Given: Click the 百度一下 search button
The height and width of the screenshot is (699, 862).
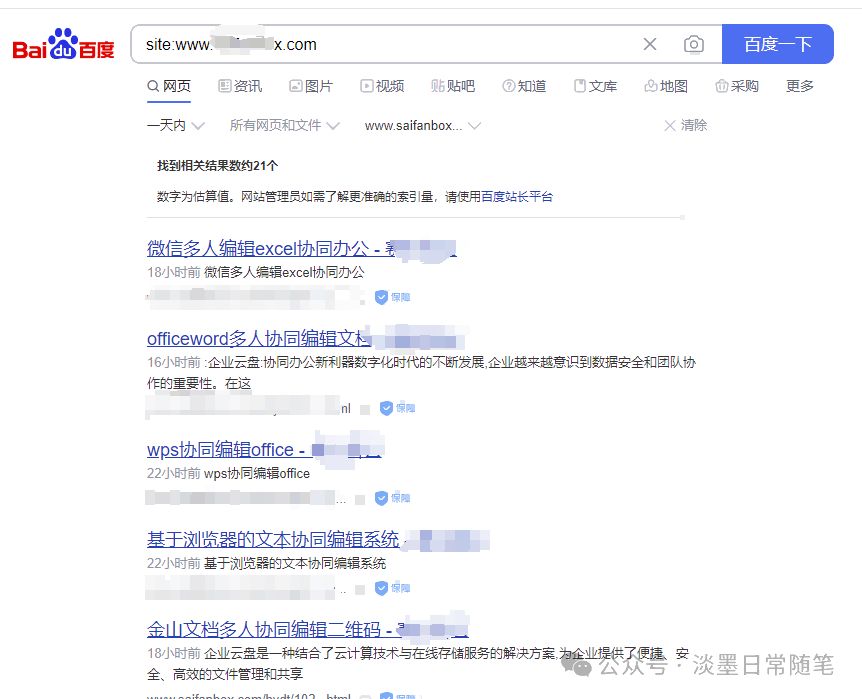Looking at the screenshot, I should tap(777, 44).
